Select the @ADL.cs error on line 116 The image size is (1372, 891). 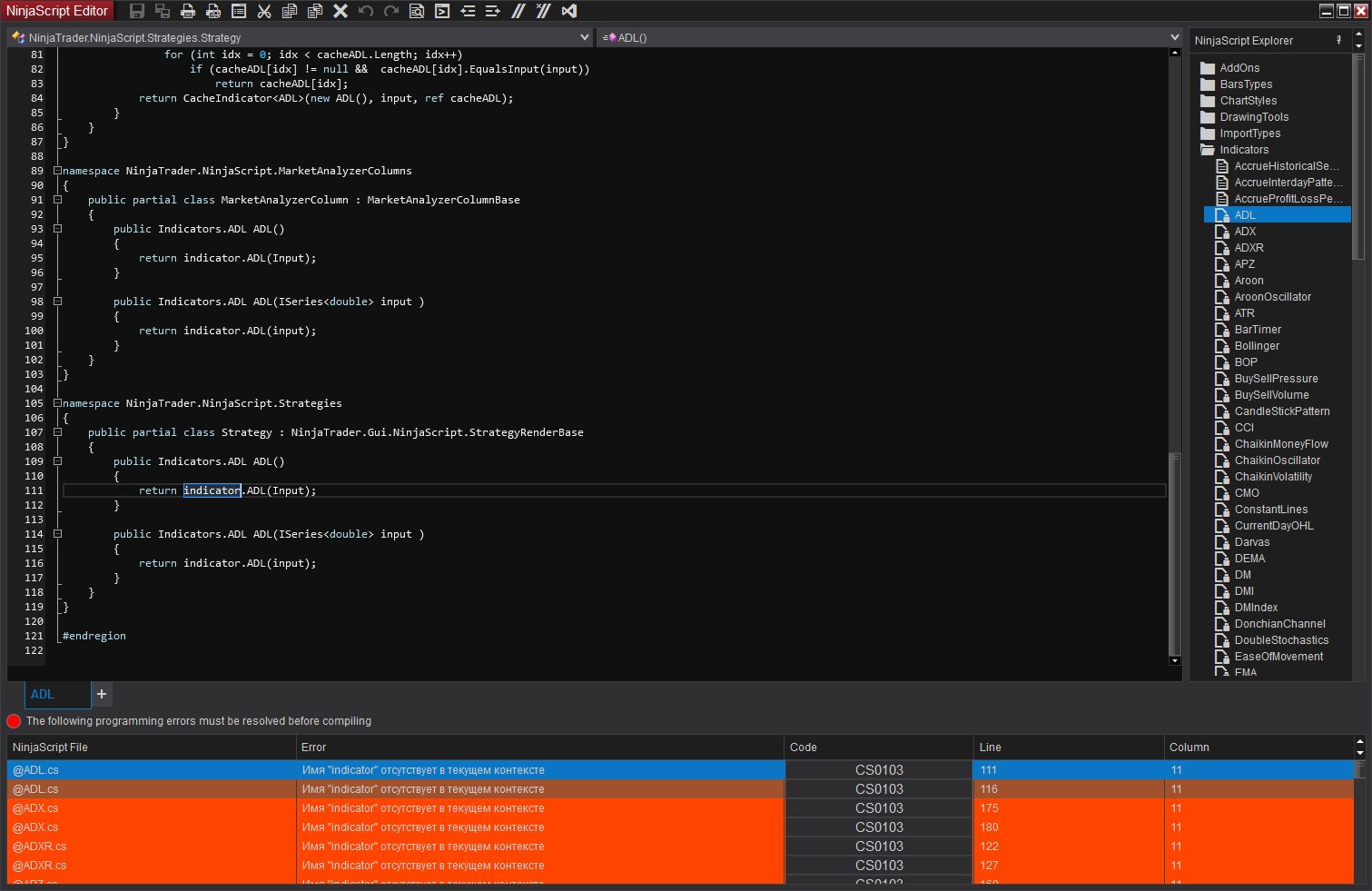point(680,789)
